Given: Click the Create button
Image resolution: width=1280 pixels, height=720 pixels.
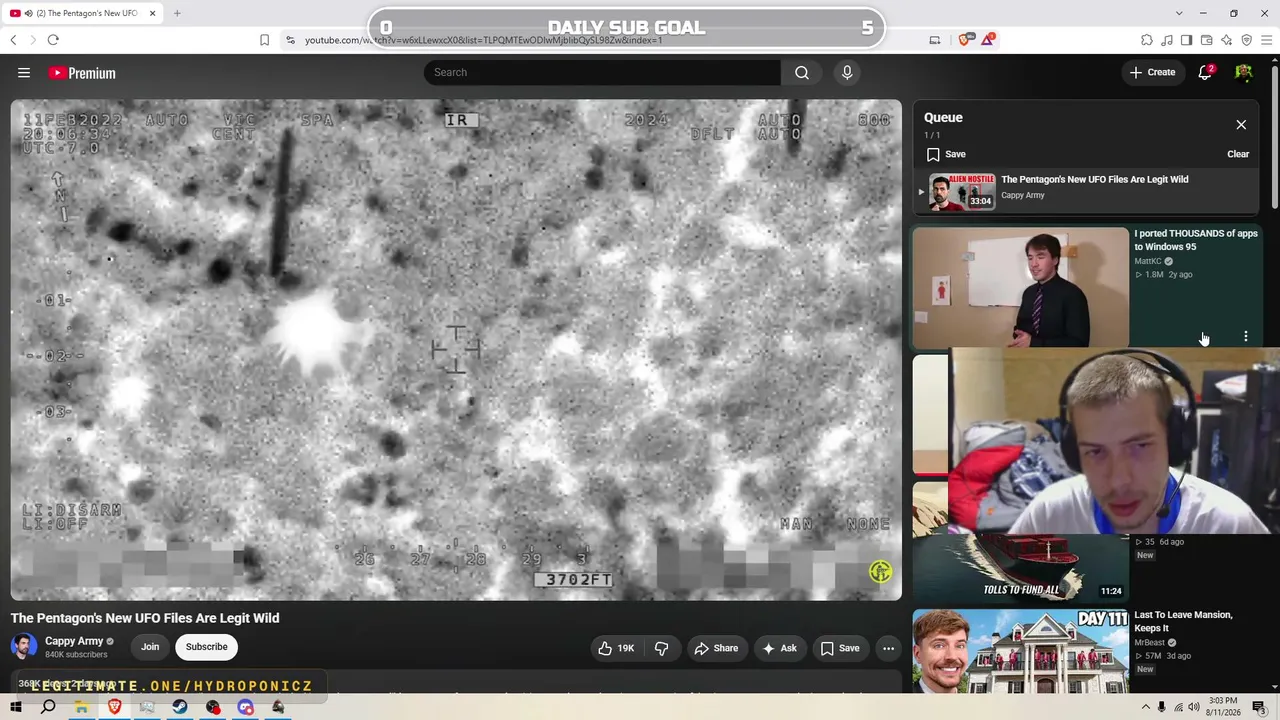Looking at the screenshot, I should coord(1153,72).
